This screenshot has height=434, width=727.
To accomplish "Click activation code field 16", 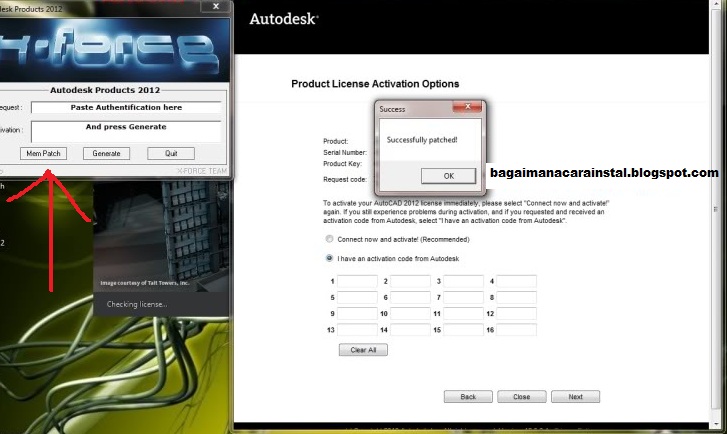I will click(x=517, y=330).
